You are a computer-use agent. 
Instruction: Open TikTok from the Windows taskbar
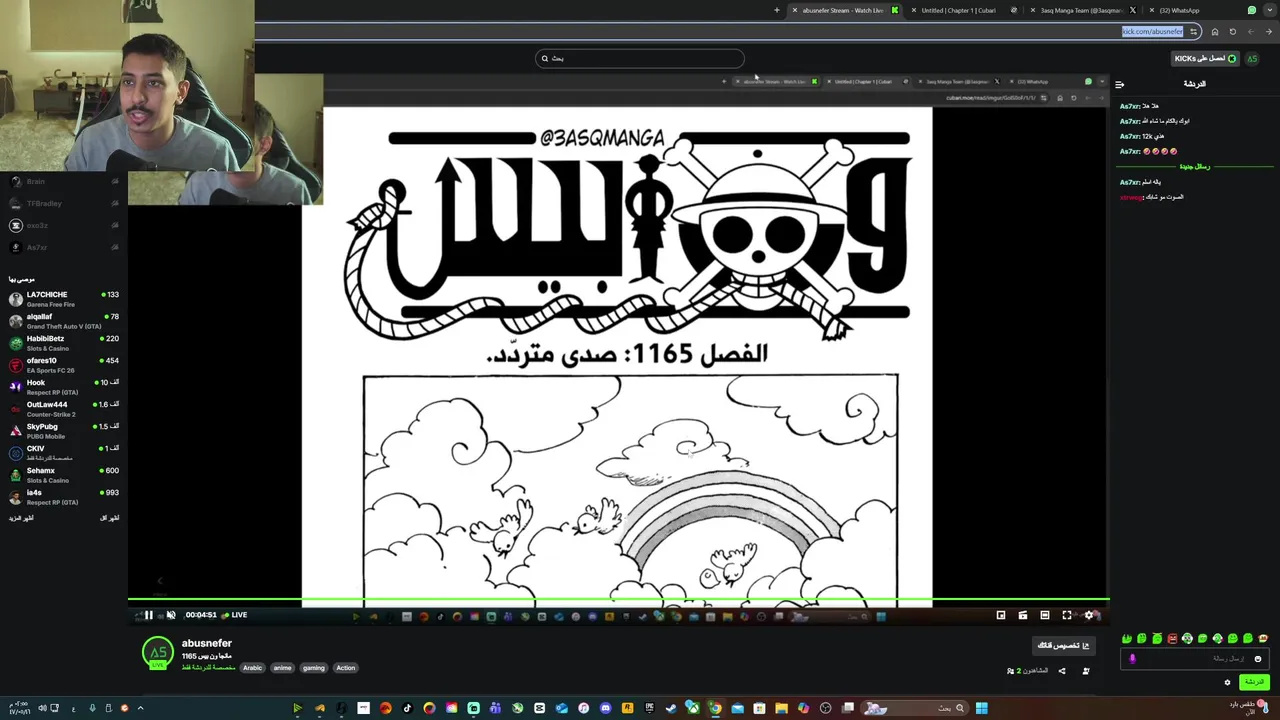point(407,708)
